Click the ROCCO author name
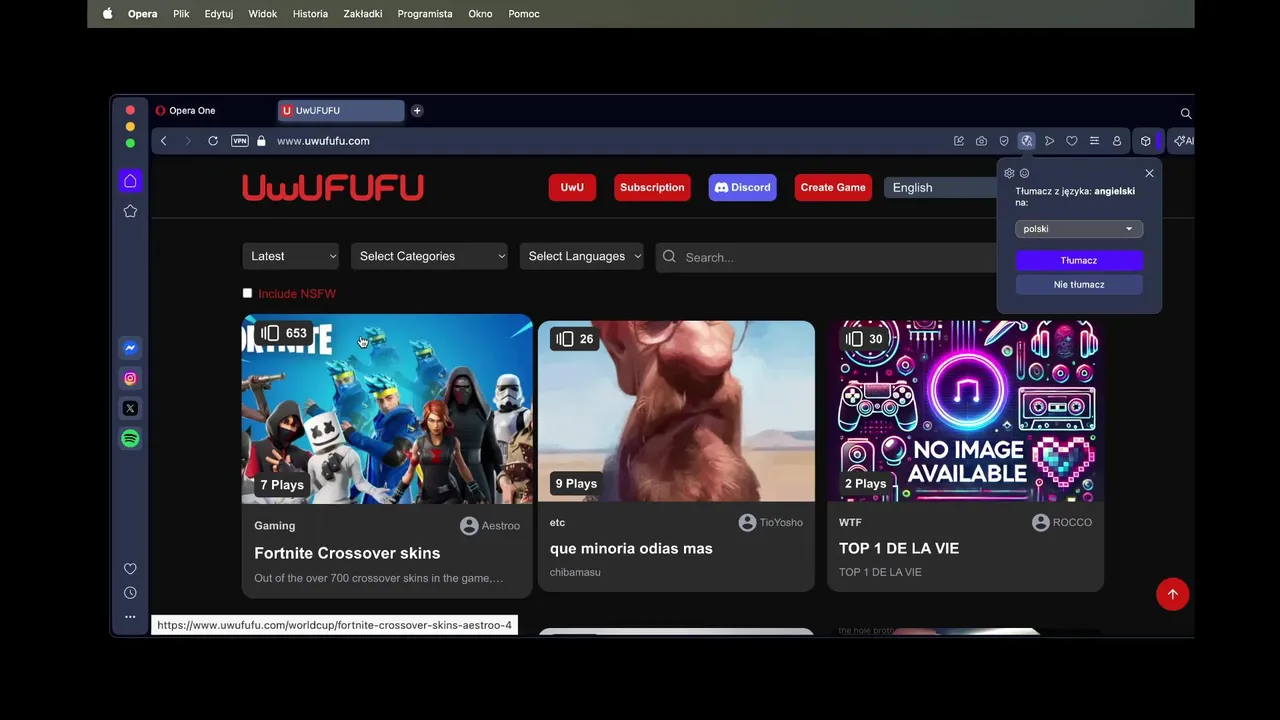This screenshot has width=1280, height=720. 1073,522
